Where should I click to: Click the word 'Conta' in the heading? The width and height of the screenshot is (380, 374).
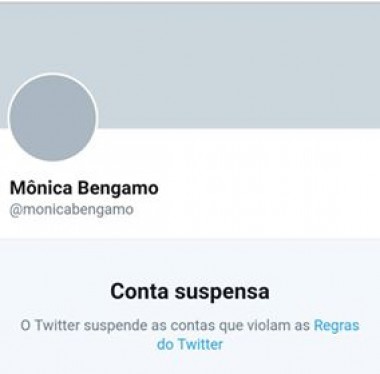140,291
